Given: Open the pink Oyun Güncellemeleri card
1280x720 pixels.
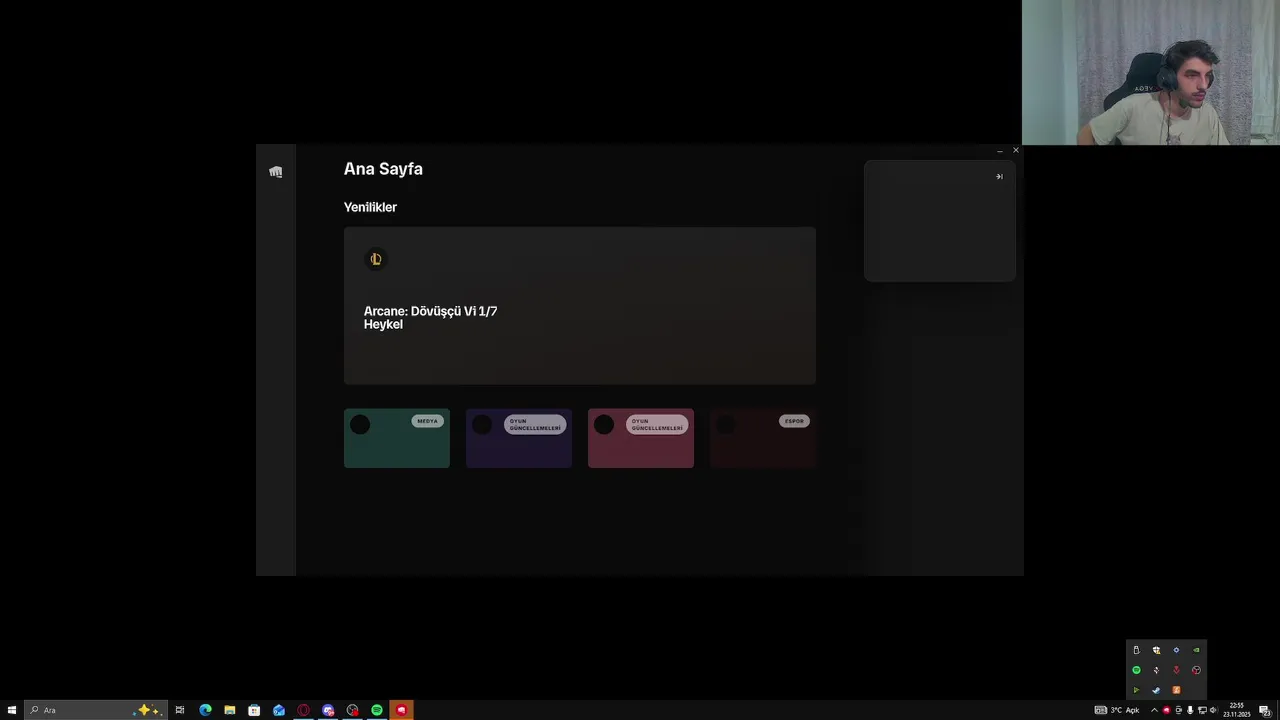Looking at the screenshot, I should tap(641, 438).
